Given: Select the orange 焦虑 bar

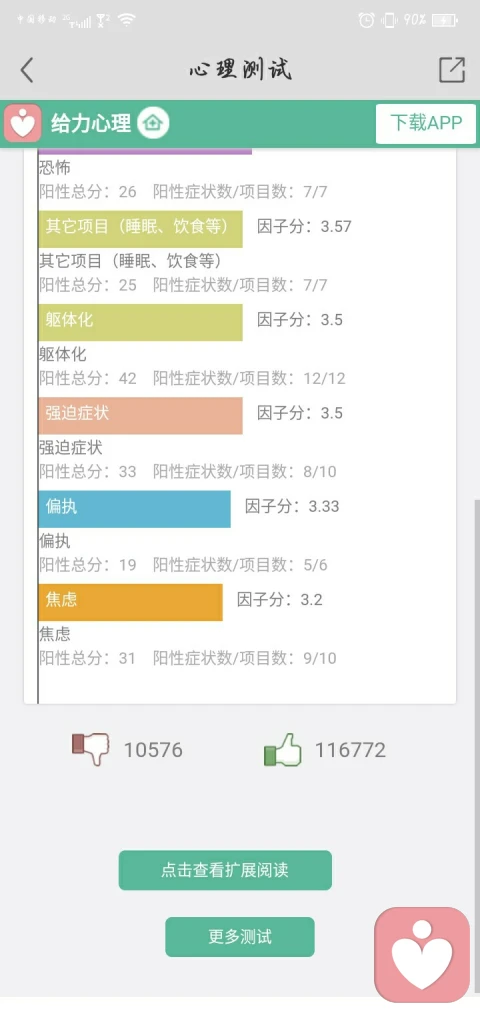Looking at the screenshot, I should click(130, 602).
